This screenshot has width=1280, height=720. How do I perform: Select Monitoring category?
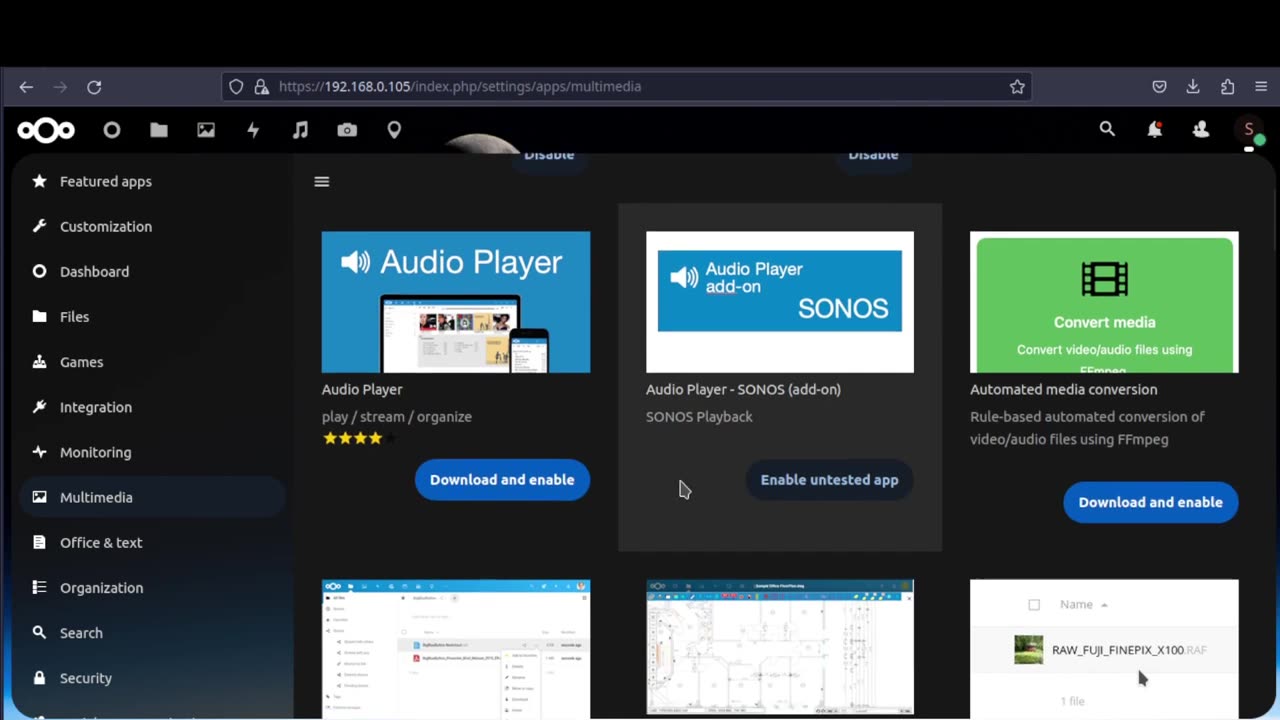click(x=152, y=452)
